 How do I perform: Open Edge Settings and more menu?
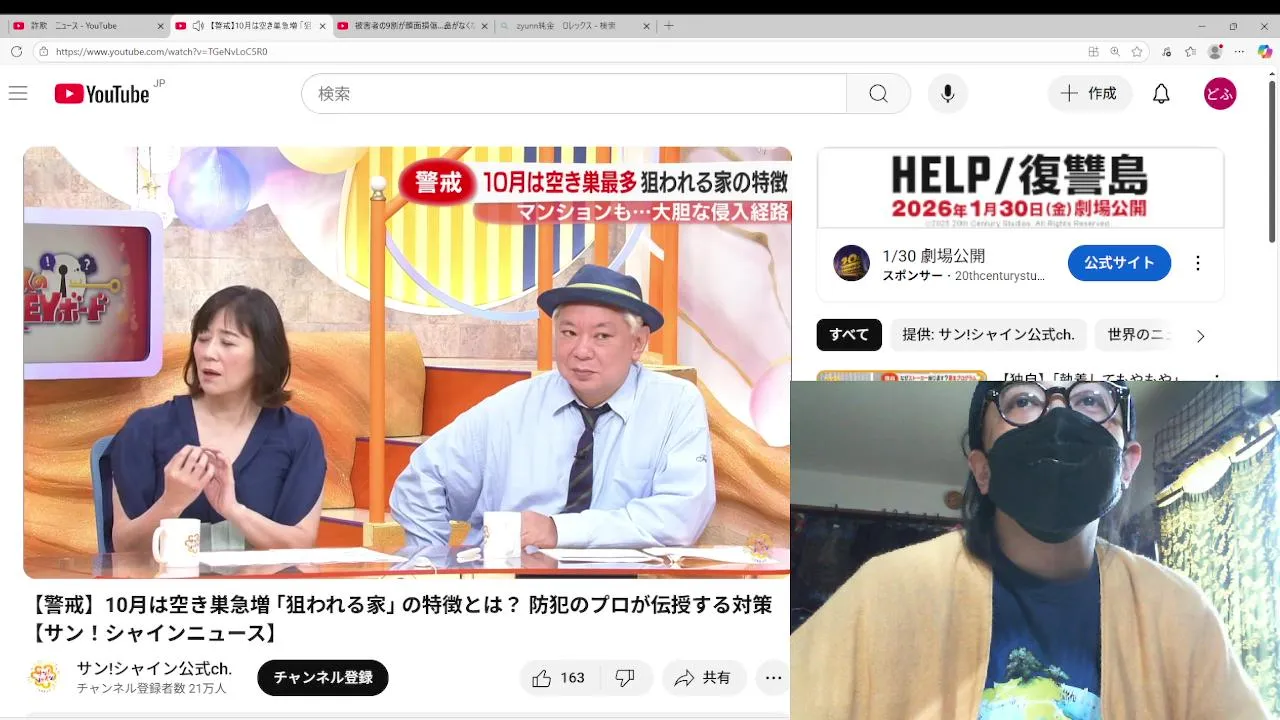pos(1240,51)
